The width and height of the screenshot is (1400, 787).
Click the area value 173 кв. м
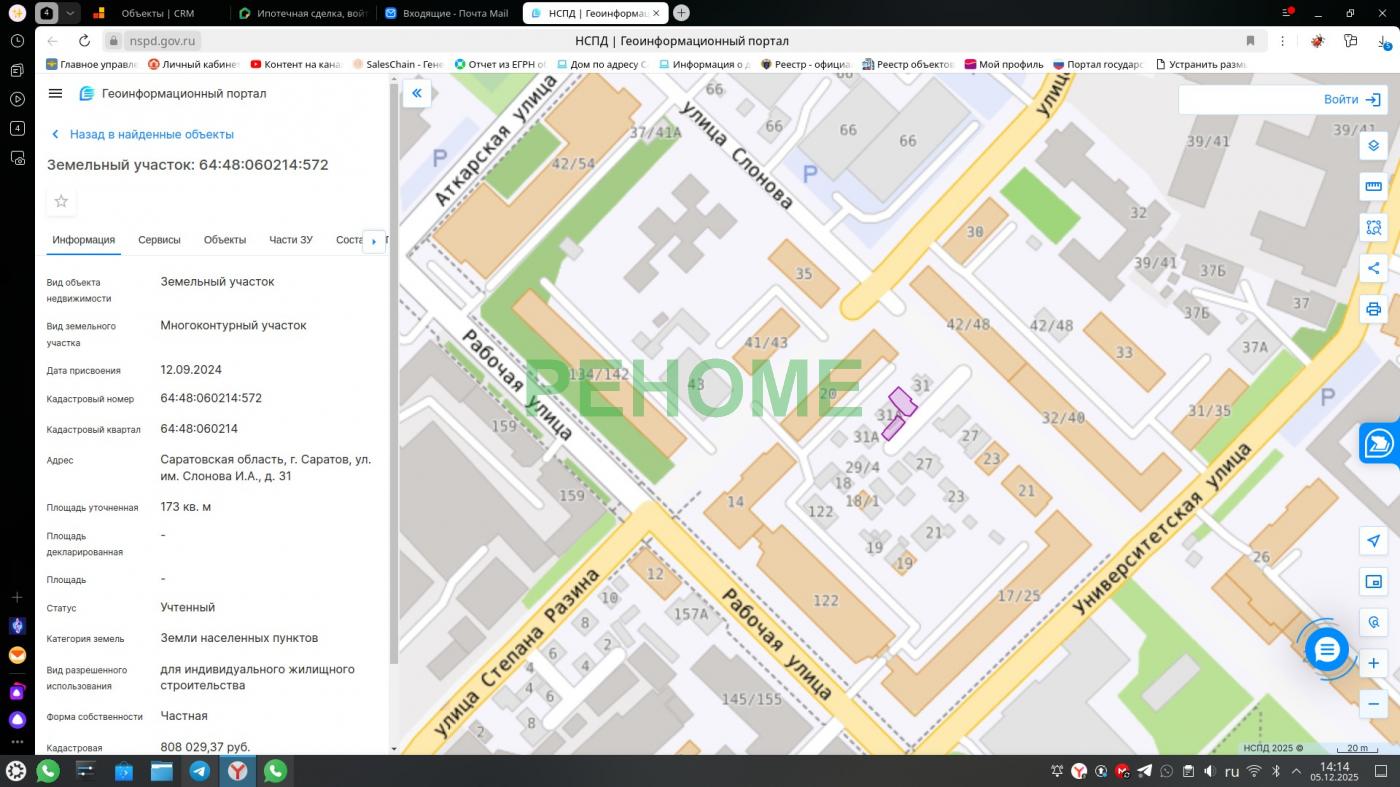[186, 507]
